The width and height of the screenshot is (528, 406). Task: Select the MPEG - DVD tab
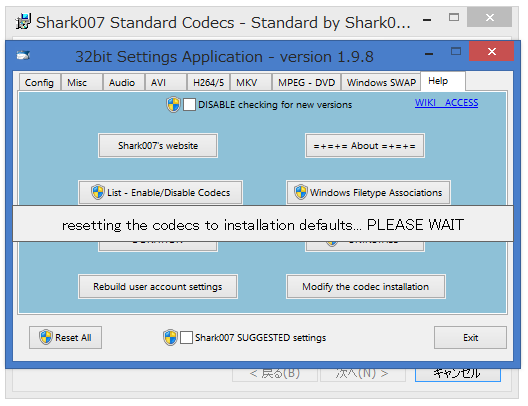point(306,82)
